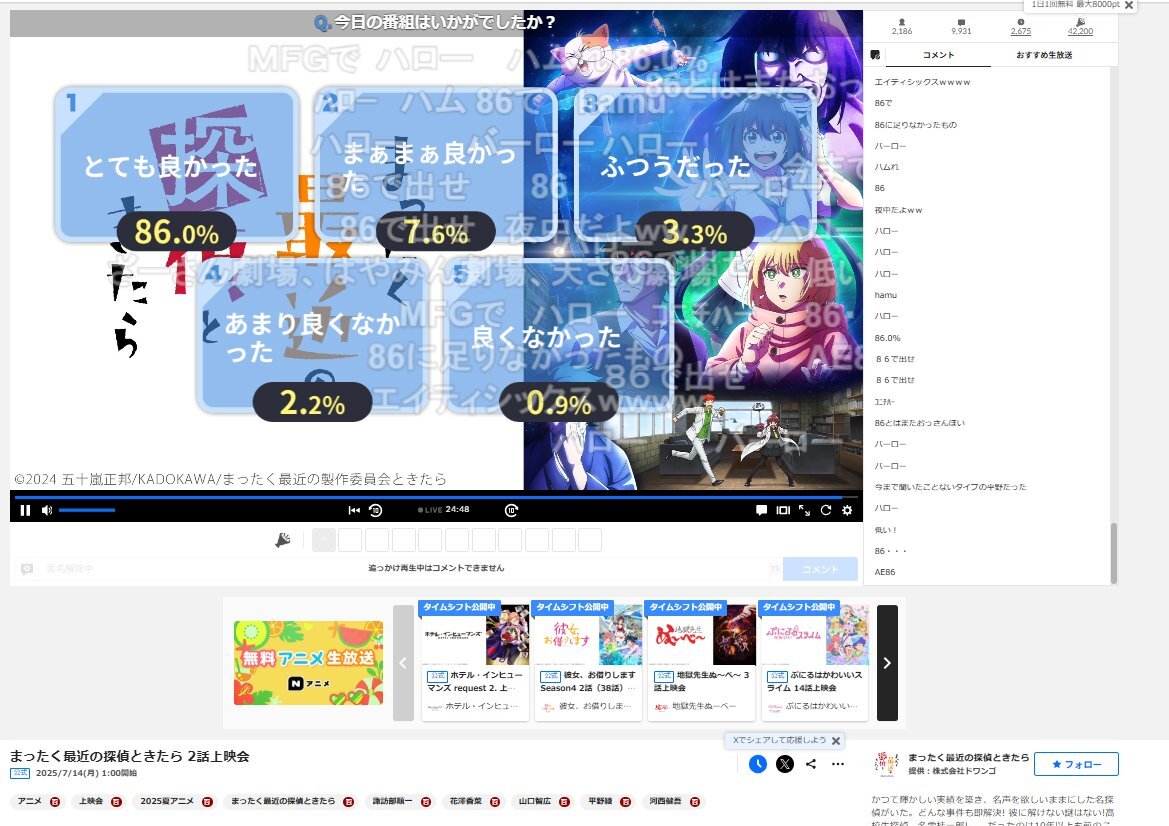The height and width of the screenshot is (826, 1169).
Task: Select comment '86とはまたおっさんぽい'
Action: (x=919, y=423)
